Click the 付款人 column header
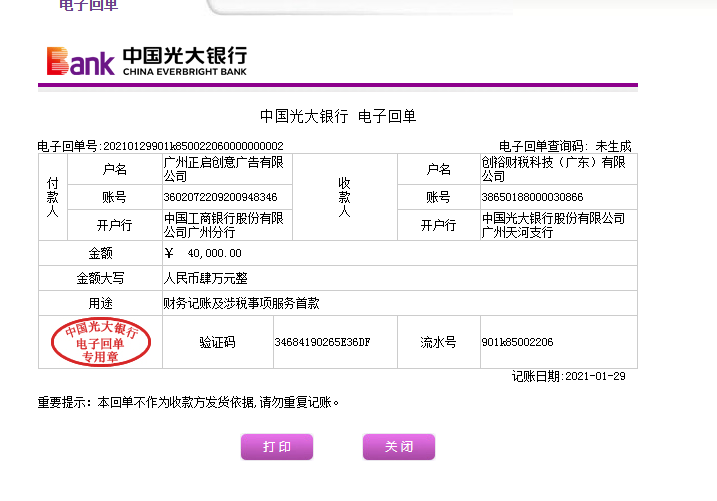 coord(53,197)
